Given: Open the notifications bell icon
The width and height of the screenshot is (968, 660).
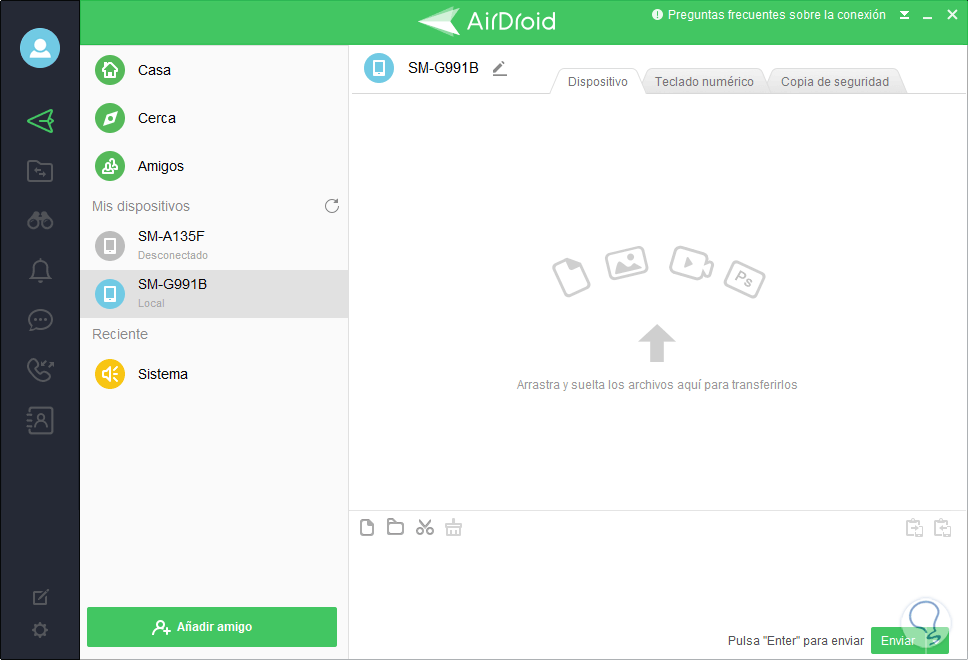Looking at the screenshot, I should (x=40, y=270).
